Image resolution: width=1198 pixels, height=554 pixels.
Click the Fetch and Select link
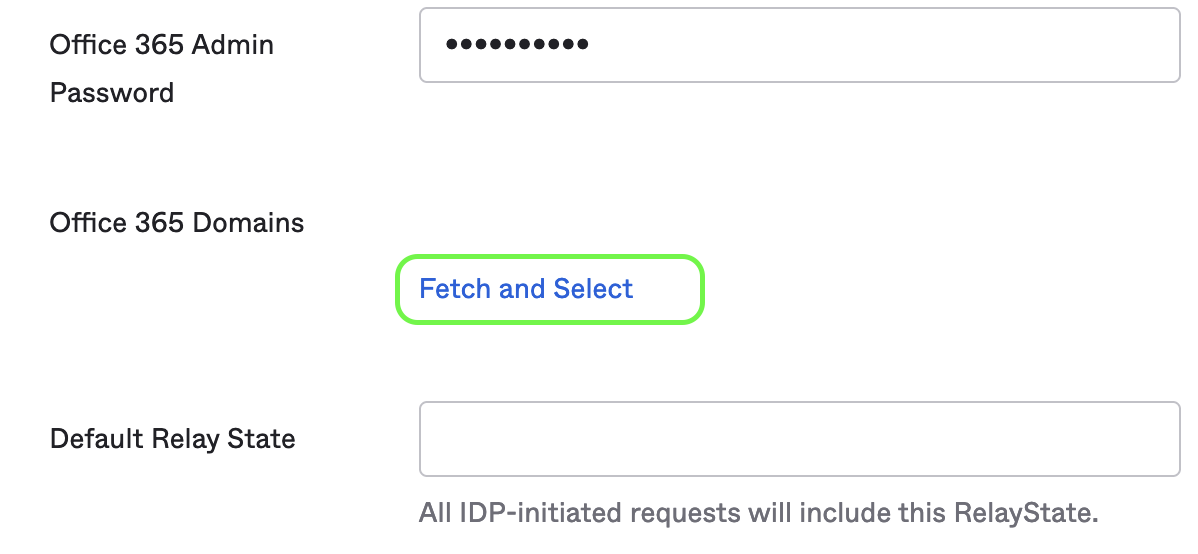[x=526, y=289]
